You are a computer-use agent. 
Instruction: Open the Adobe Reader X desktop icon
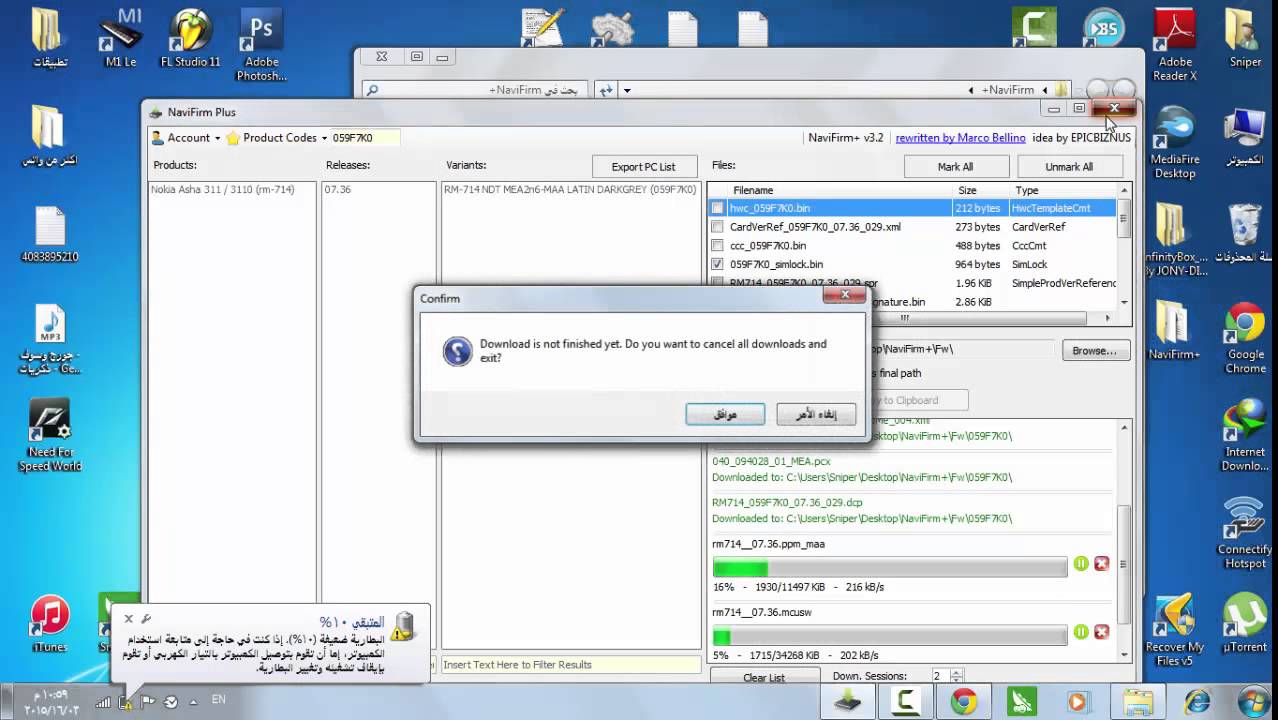click(1175, 45)
